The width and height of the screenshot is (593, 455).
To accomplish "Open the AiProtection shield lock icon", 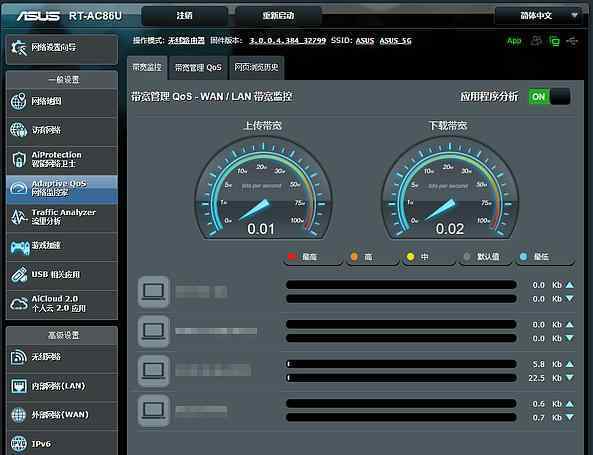I will [19, 159].
